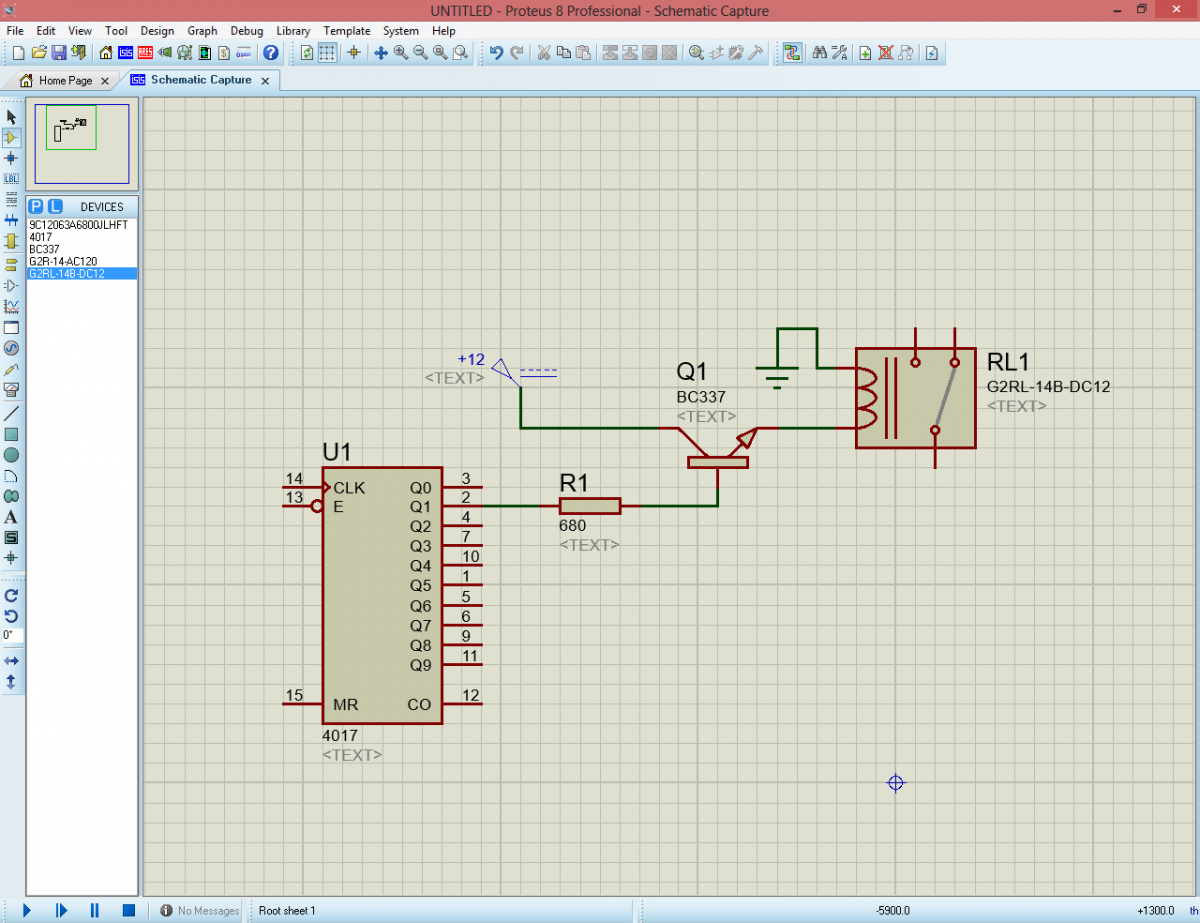Click the U1 4017 counter chip
Screen dimensions: 1200x923
(x=382, y=595)
